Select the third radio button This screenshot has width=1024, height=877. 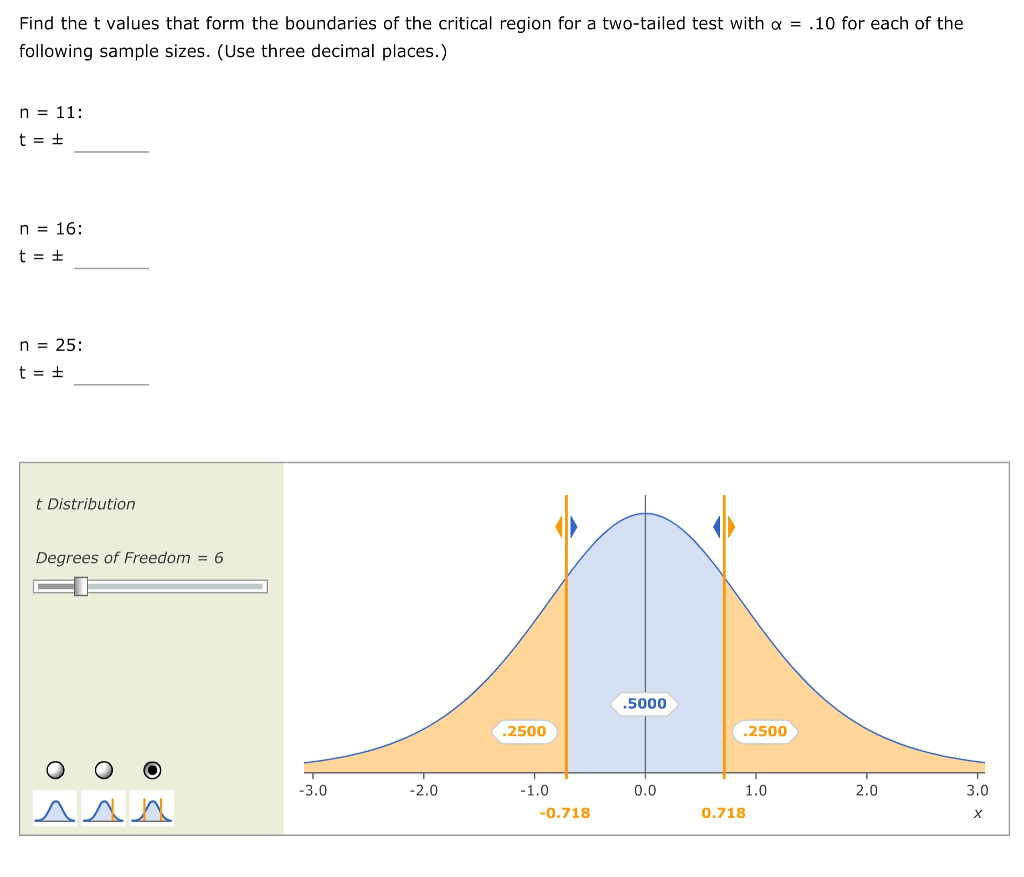152,770
